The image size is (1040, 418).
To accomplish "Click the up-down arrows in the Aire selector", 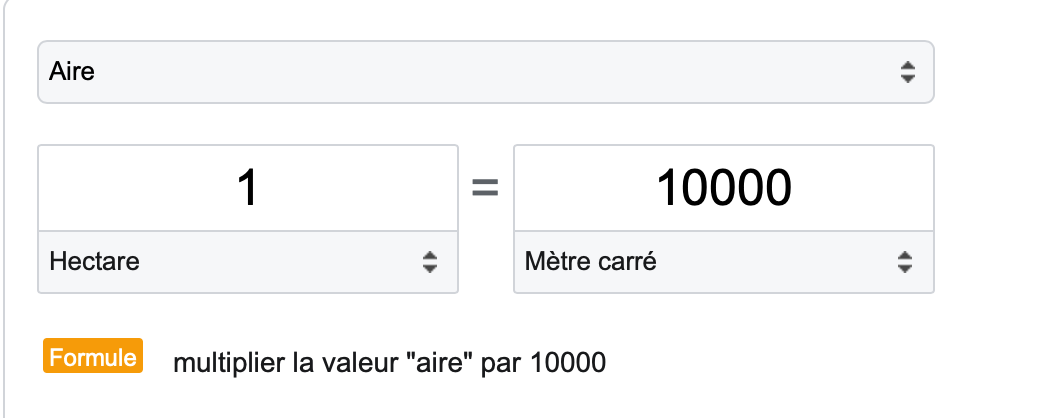I will [x=907, y=71].
